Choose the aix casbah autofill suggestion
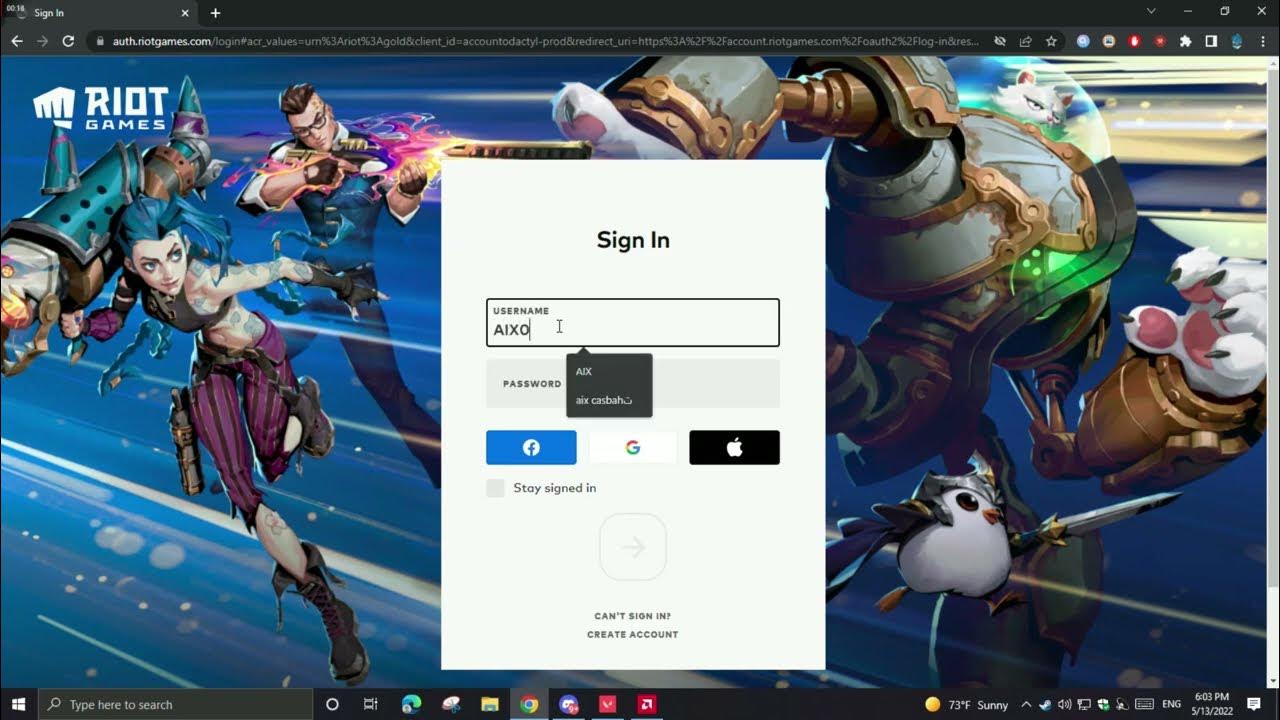The width and height of the screenshot is (1280, 720). (x=609, y=400)
